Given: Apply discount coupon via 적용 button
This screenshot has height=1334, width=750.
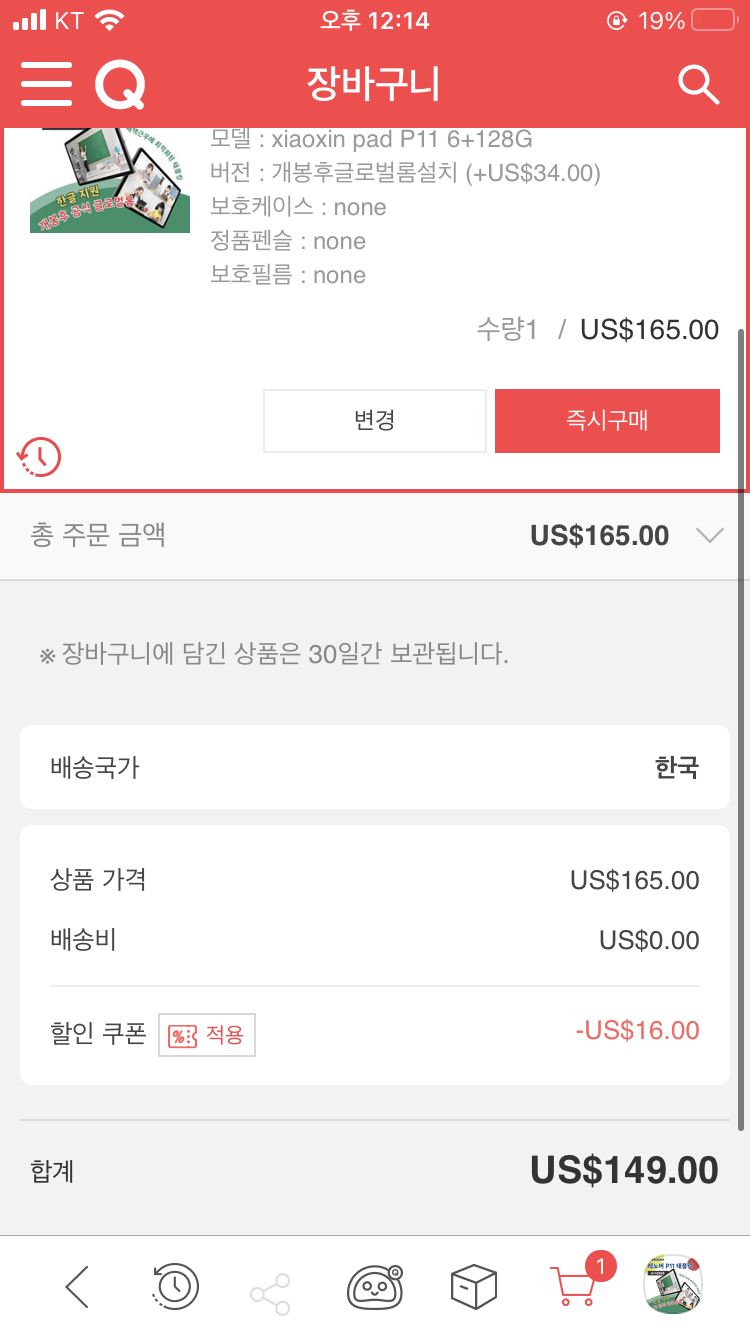Looking at the screenshot, I should click(207, 1035).
